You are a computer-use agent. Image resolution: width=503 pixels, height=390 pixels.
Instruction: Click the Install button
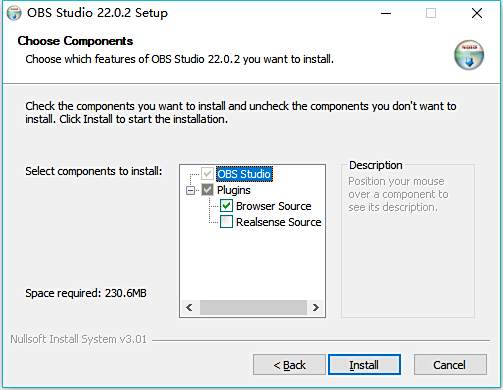(364, 365)
